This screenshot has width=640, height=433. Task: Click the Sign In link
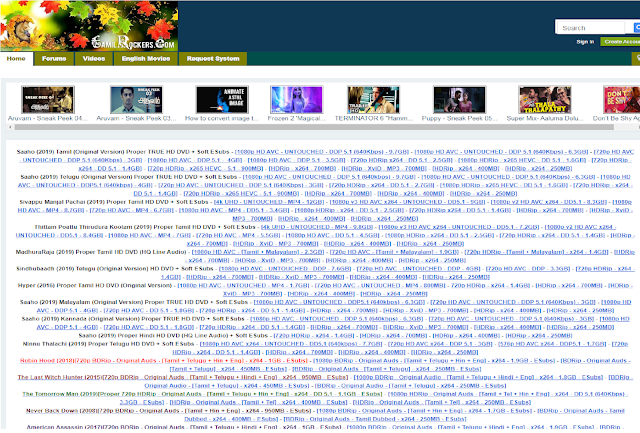tap(585, 42)
